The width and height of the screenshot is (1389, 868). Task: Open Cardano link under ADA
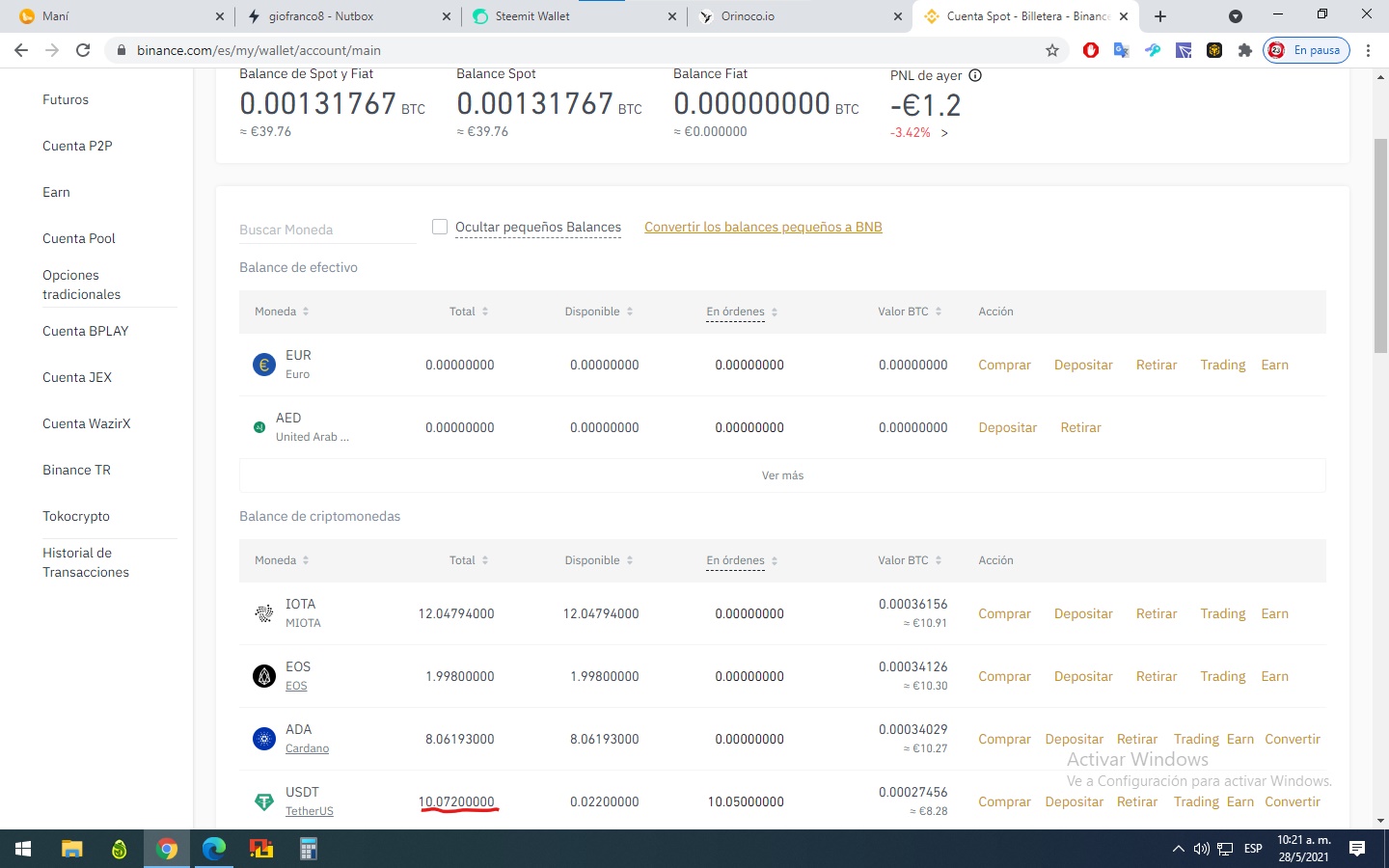[307, 748]
